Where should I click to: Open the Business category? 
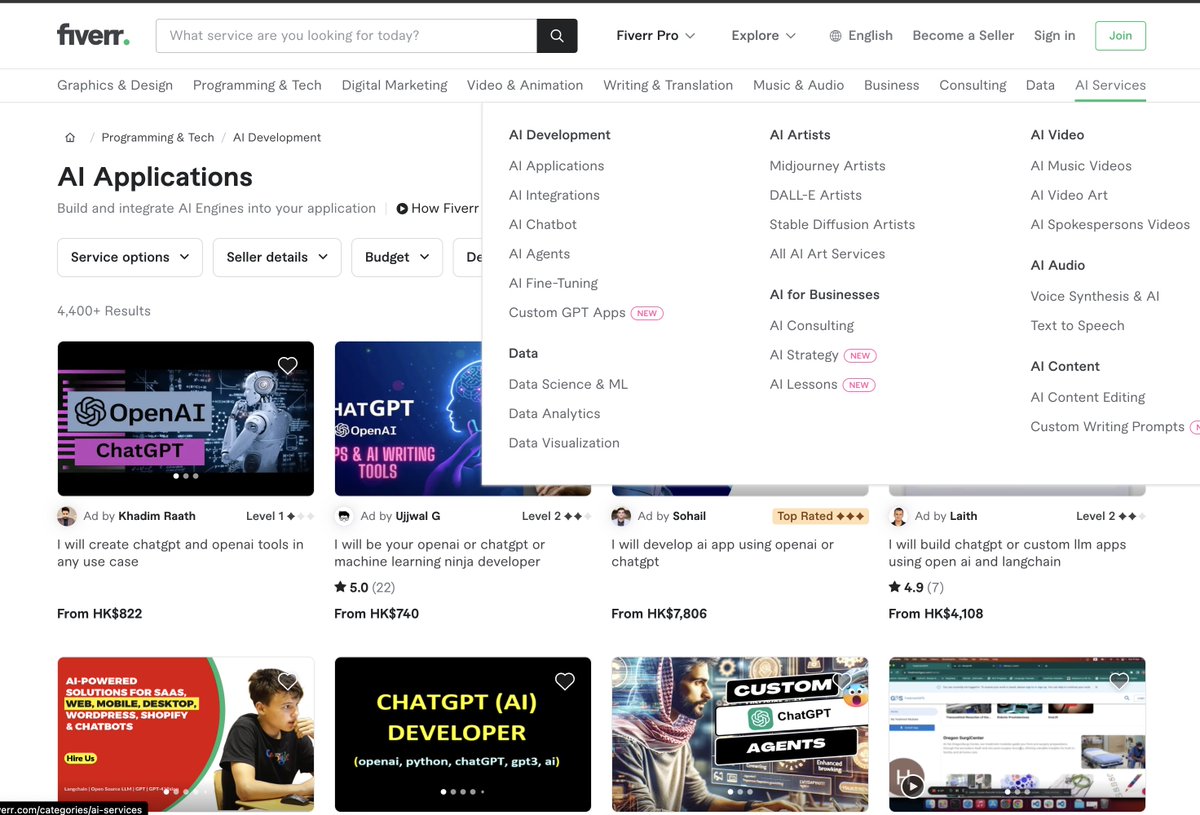tap(891, 85)
